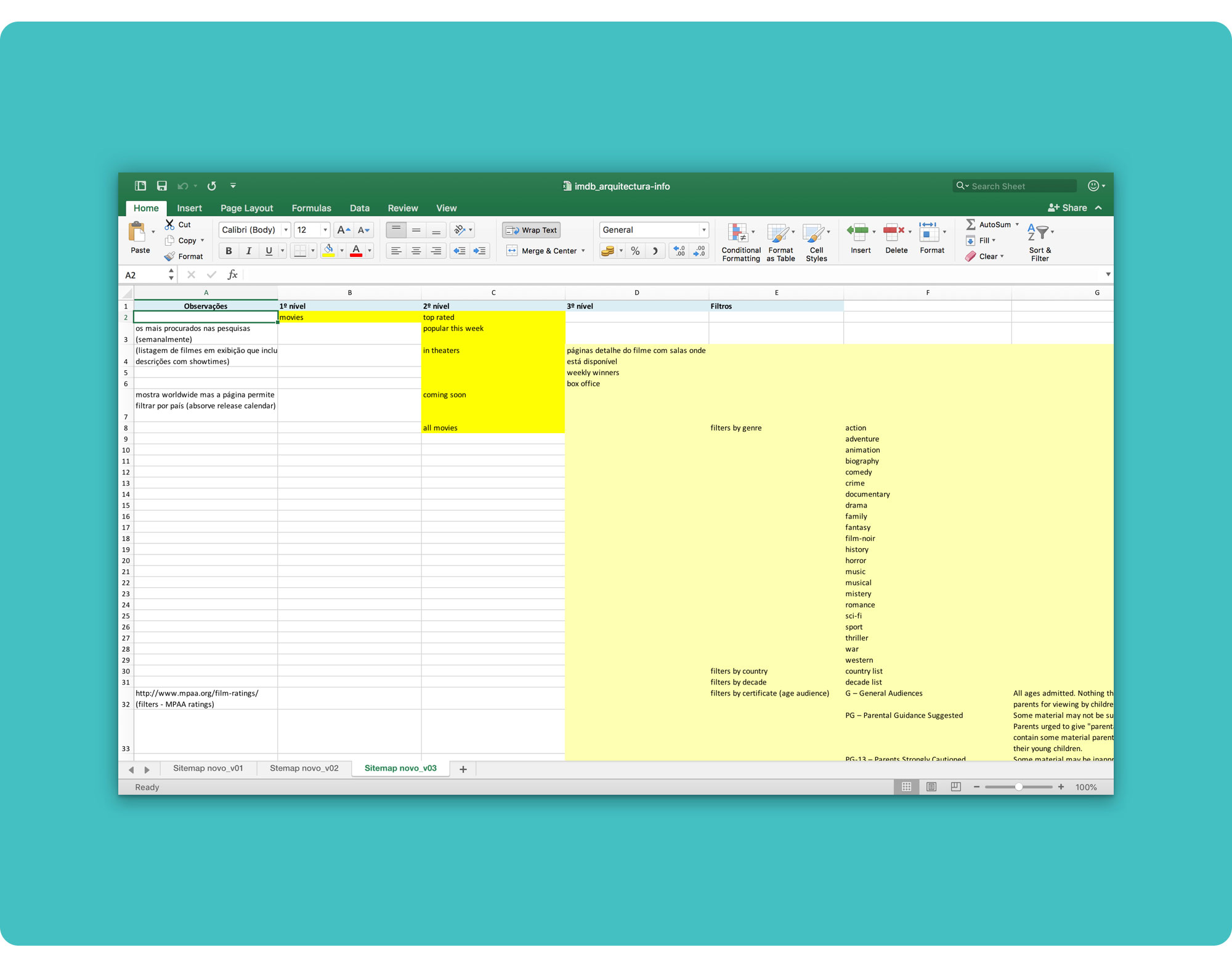Toggle Bold formatting
This screenshot has height=958, width=1232.
pyautogui.click(x=229, y=251)
